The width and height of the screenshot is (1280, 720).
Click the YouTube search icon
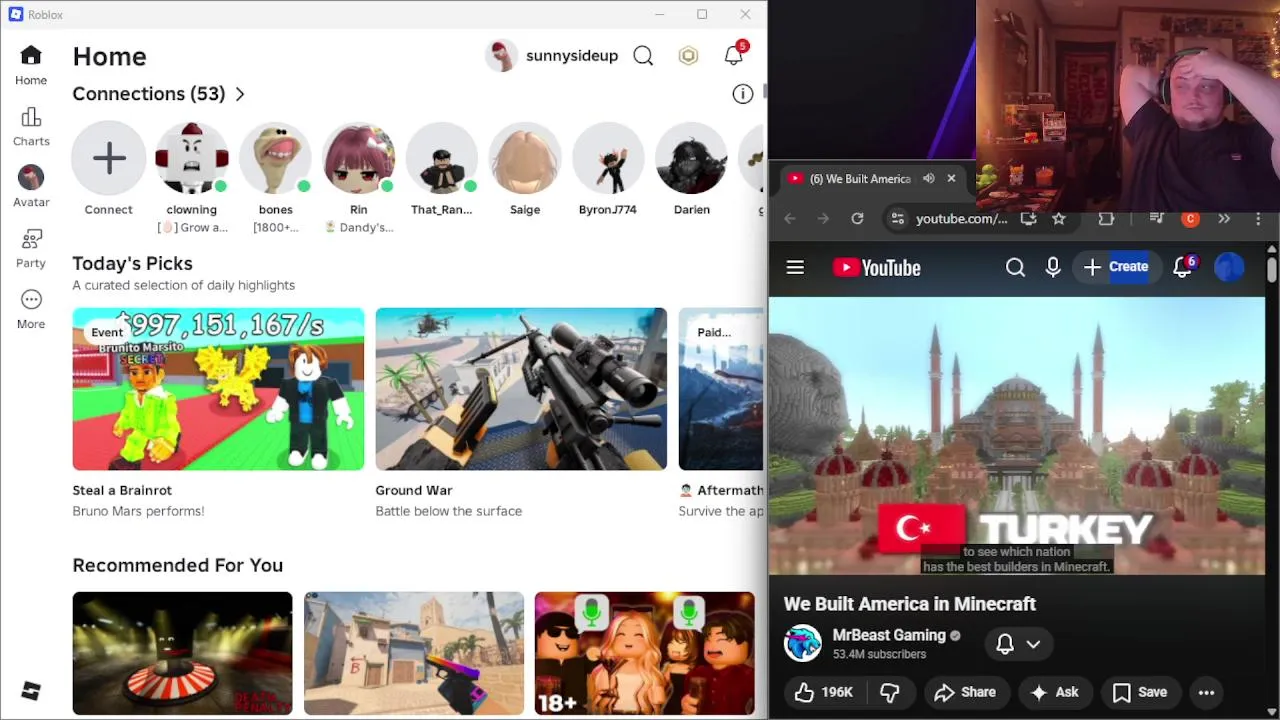[1015, 267]
